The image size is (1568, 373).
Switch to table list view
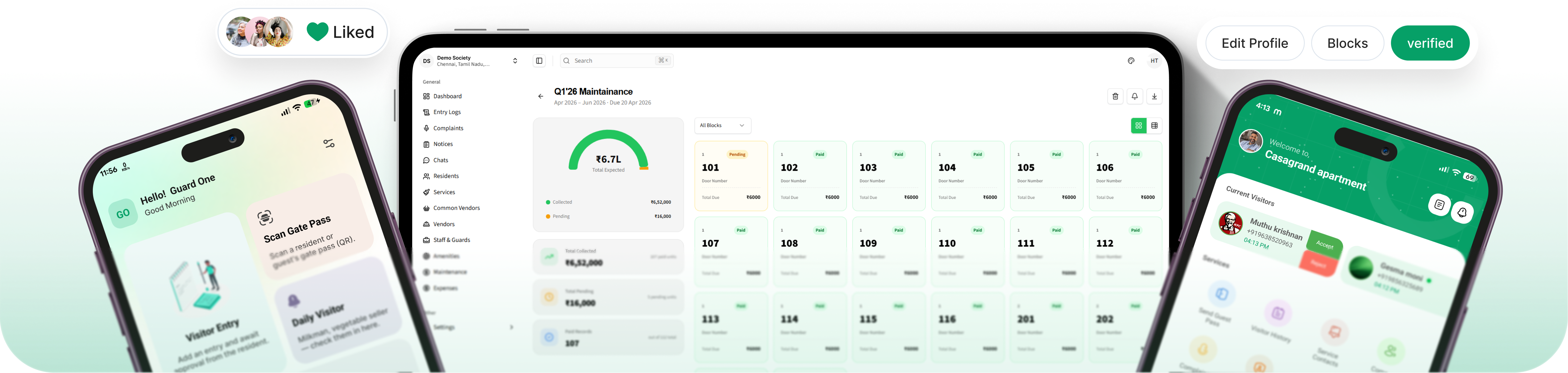tap(1154, 126)
